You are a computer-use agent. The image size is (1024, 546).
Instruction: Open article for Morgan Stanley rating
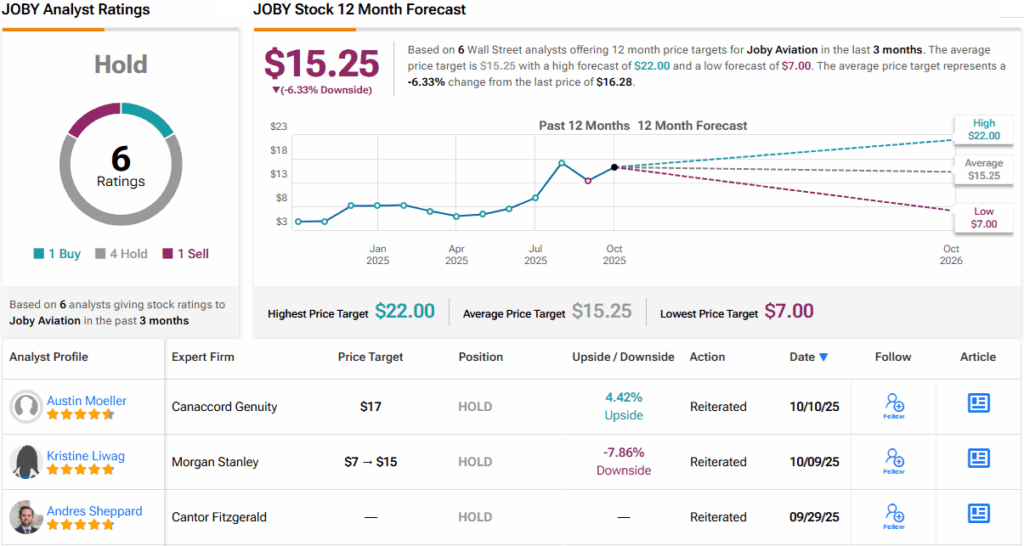(978, 458)
